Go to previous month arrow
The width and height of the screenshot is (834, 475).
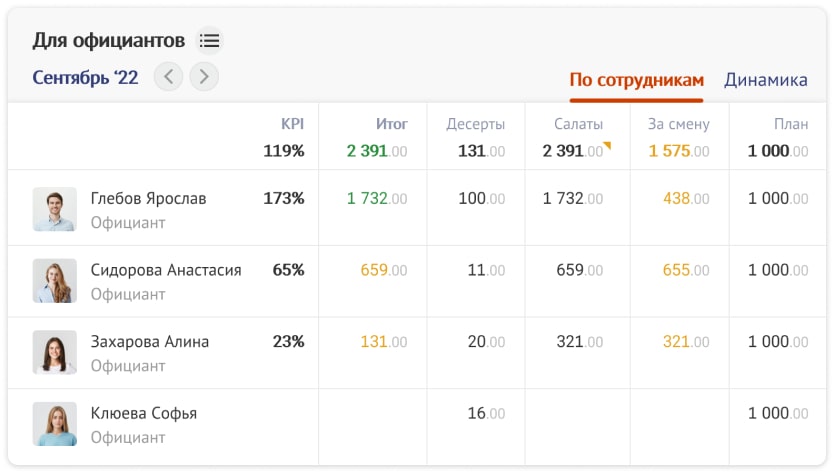(x=168, y=76)
